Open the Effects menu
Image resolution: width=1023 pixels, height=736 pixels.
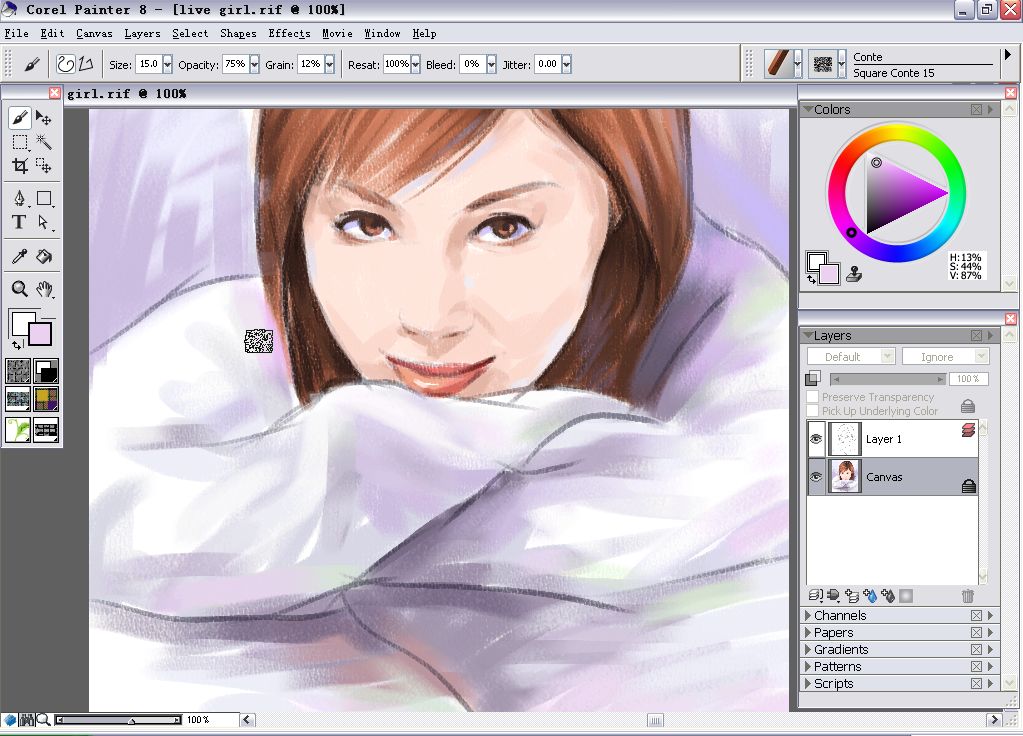(x=289, y=33)
